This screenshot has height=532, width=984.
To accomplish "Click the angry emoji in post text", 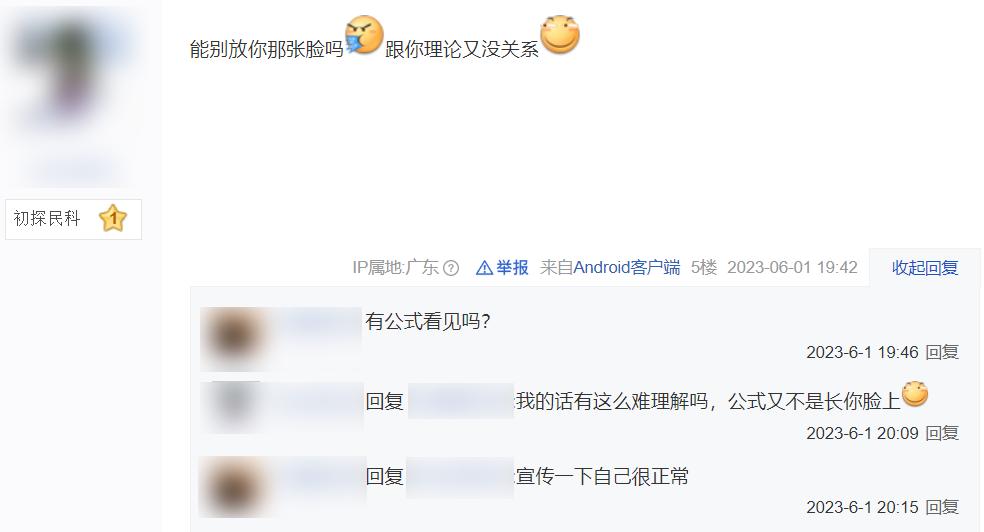I will click(364, 35).
